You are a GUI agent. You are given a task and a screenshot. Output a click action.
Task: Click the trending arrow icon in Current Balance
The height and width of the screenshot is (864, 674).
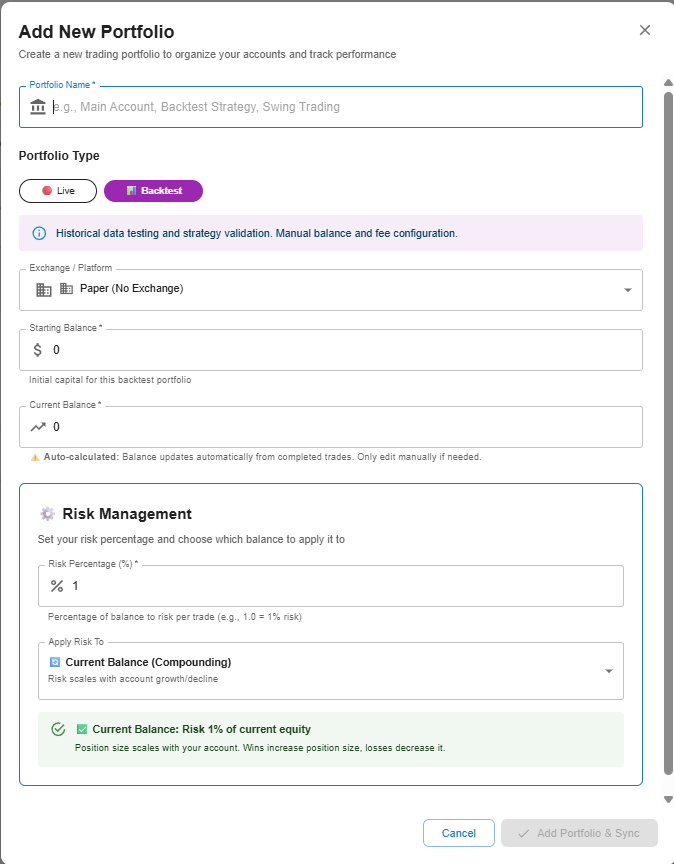38,427
